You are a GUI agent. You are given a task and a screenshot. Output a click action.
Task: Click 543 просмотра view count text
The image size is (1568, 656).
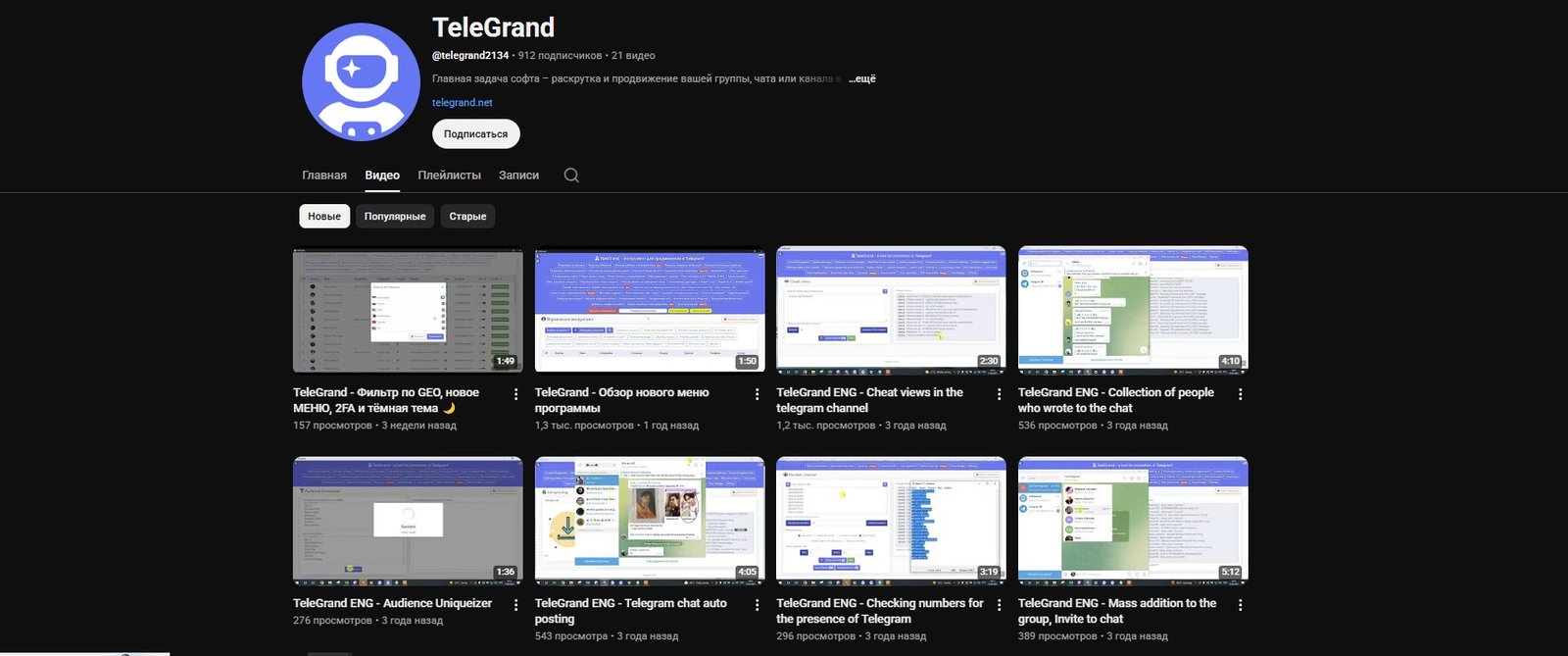pos(571,636)
